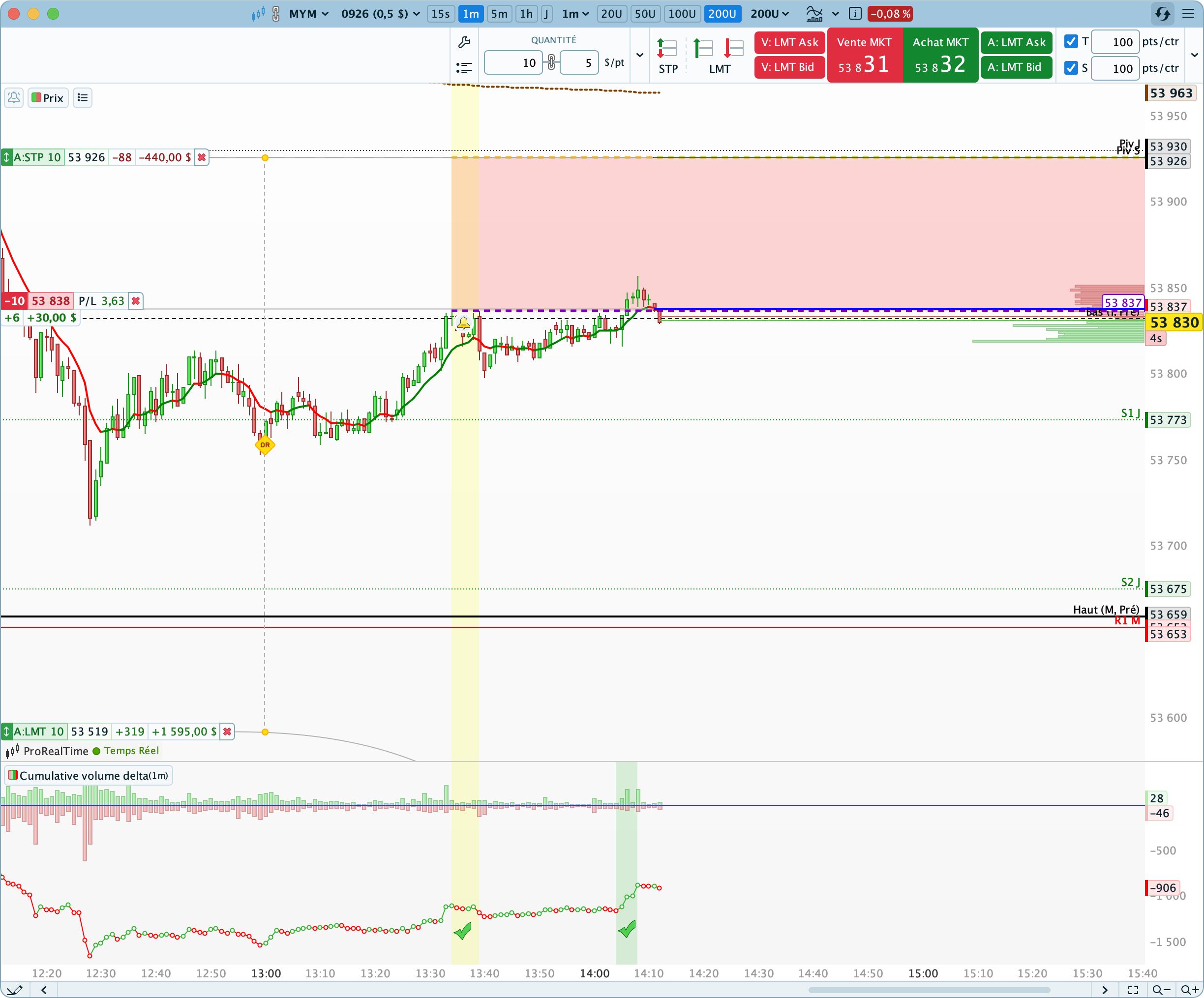Viewport: 1204px width, 998px height.
Task: Switch to the 5m timeframe
Action: [x=499, y=14]
